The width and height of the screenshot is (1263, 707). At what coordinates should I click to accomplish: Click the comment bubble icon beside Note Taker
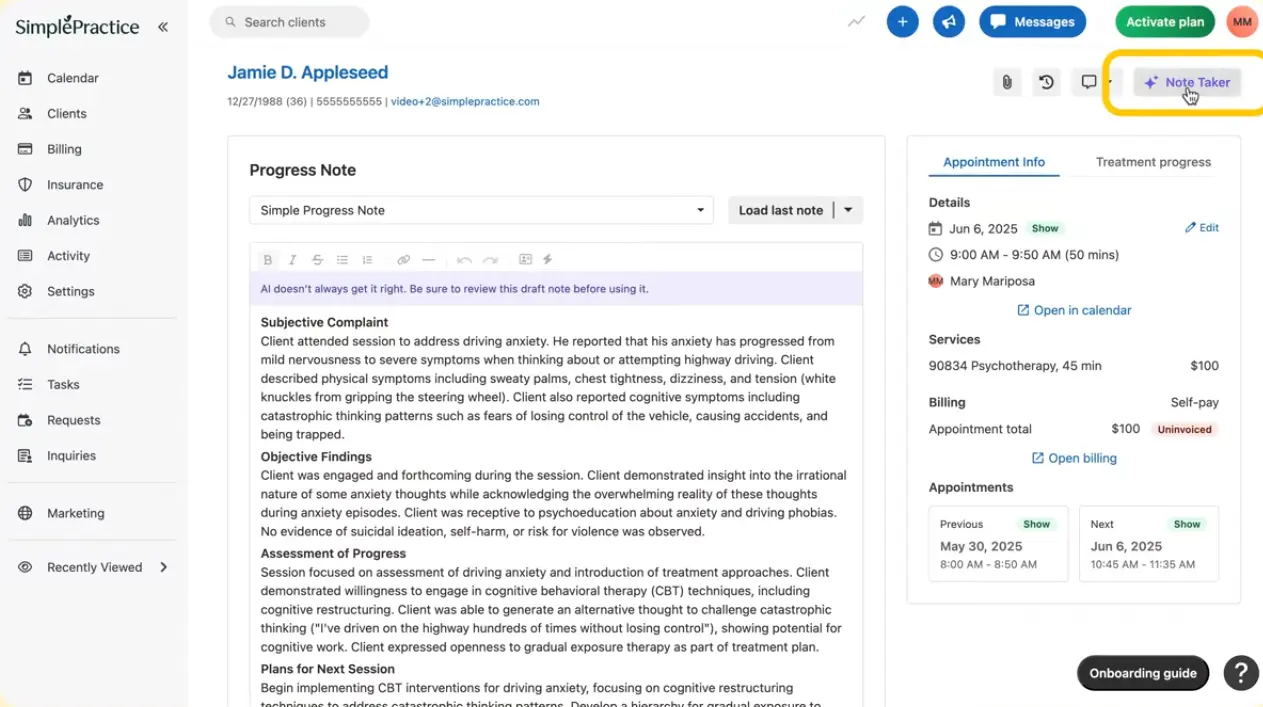pos(1089,82)
